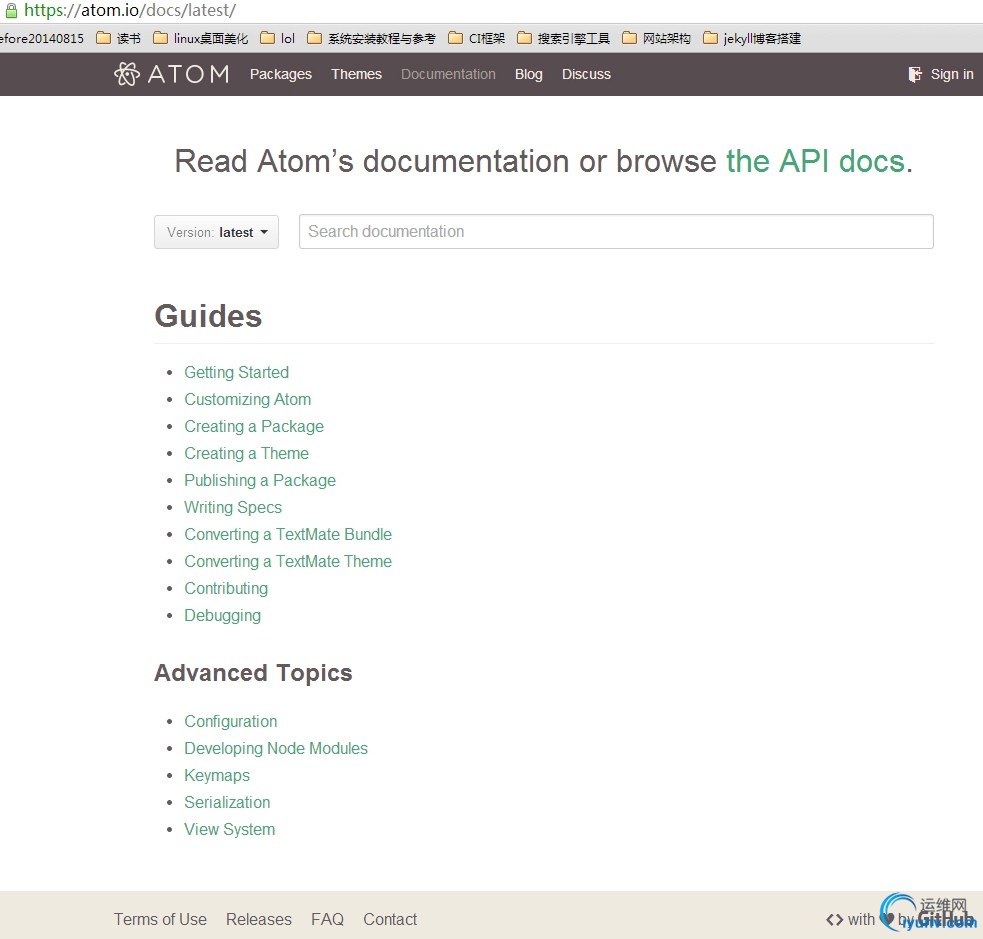
Task: Open the jekyll博客搭建 bookmark folder
Action: [752, 38]
